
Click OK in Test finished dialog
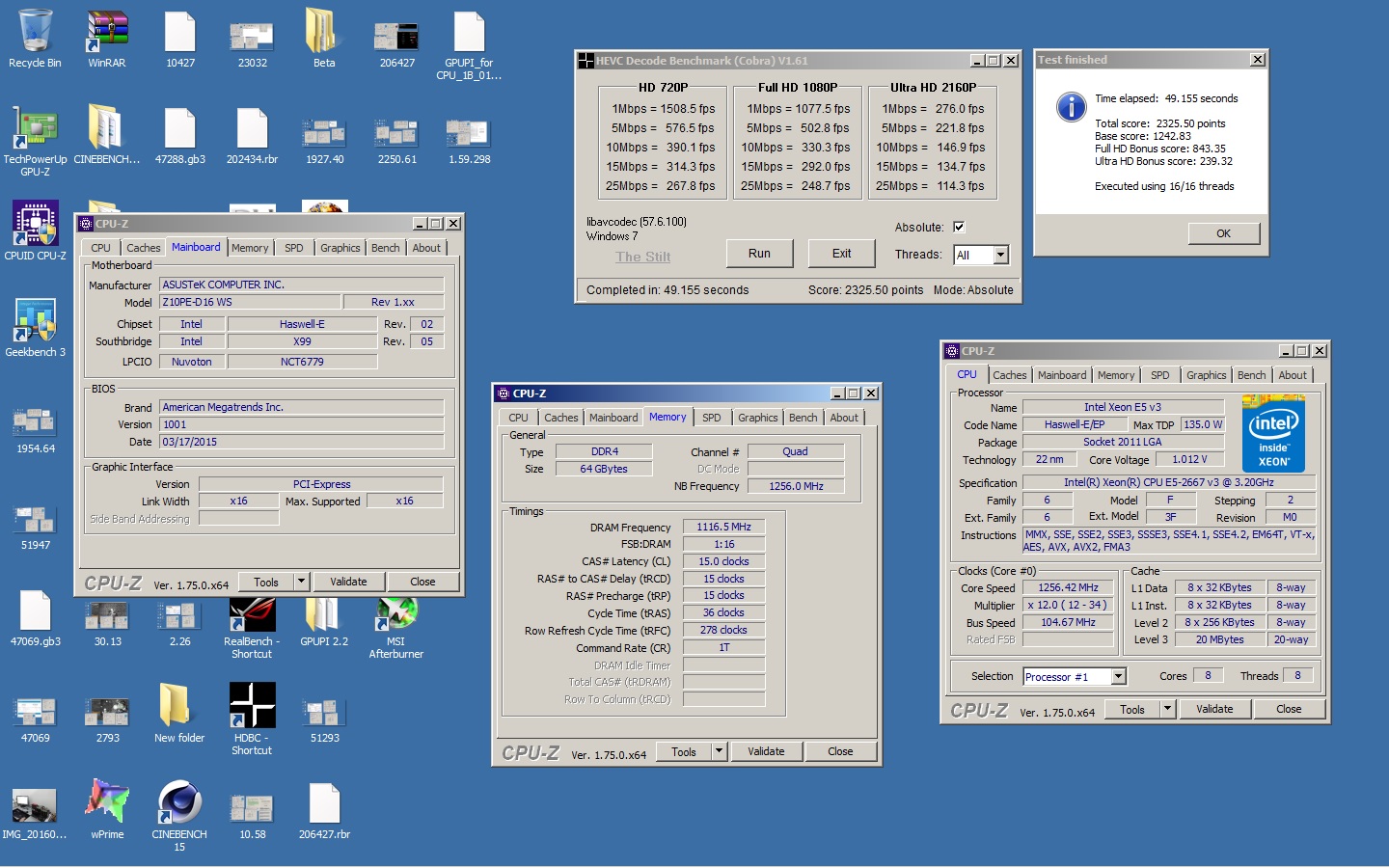tap(1223, 233)
